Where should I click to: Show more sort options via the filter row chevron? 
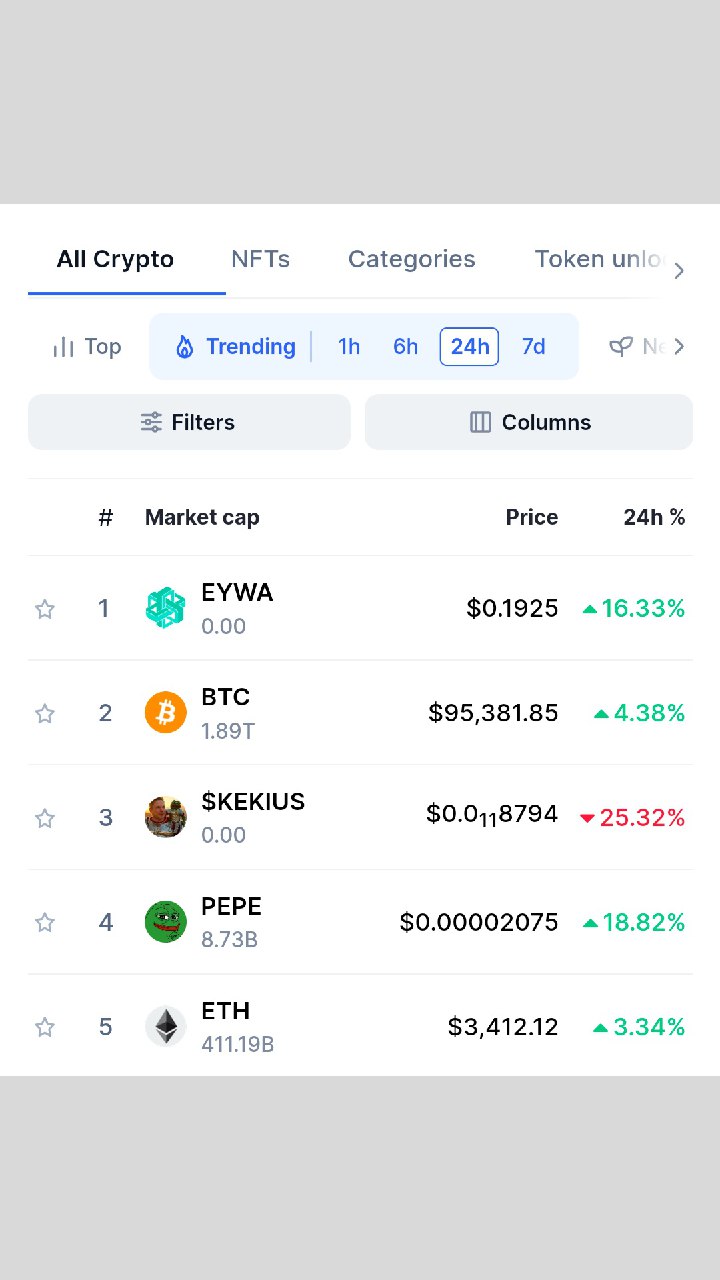click(679, 347)
